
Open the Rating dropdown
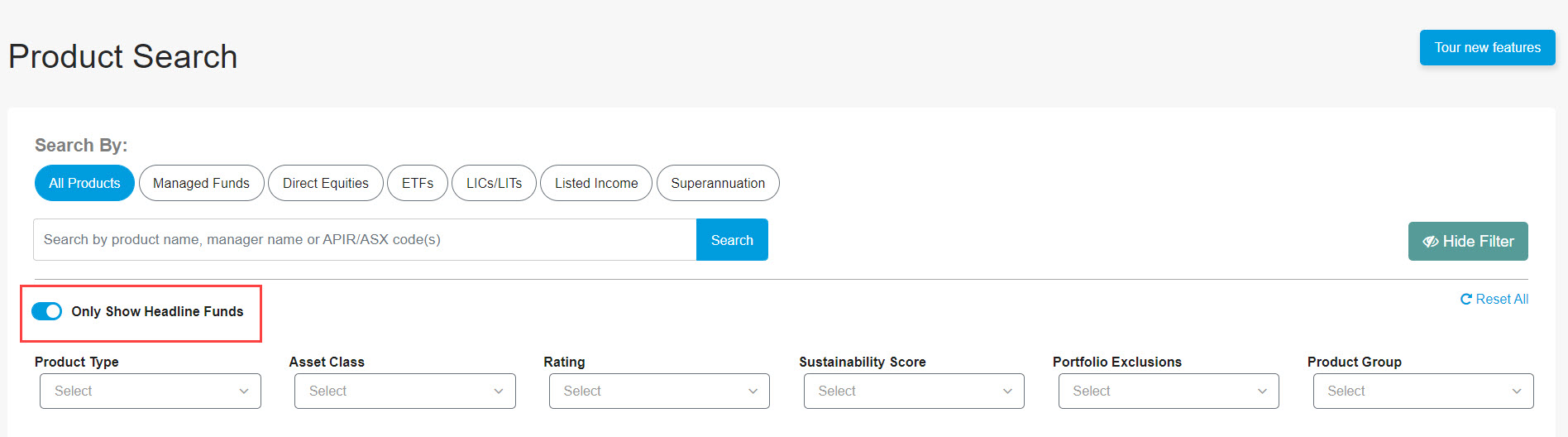coord(659,391)
